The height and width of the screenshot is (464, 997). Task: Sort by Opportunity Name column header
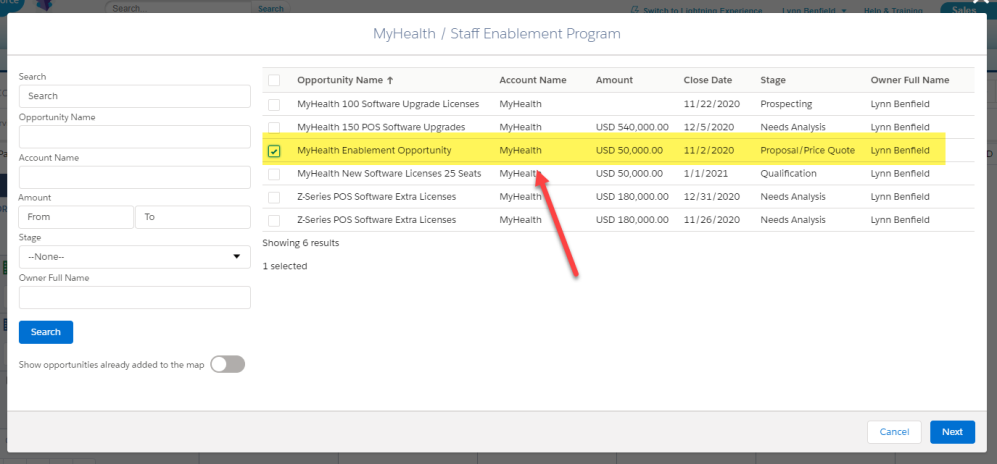point(345,80)
